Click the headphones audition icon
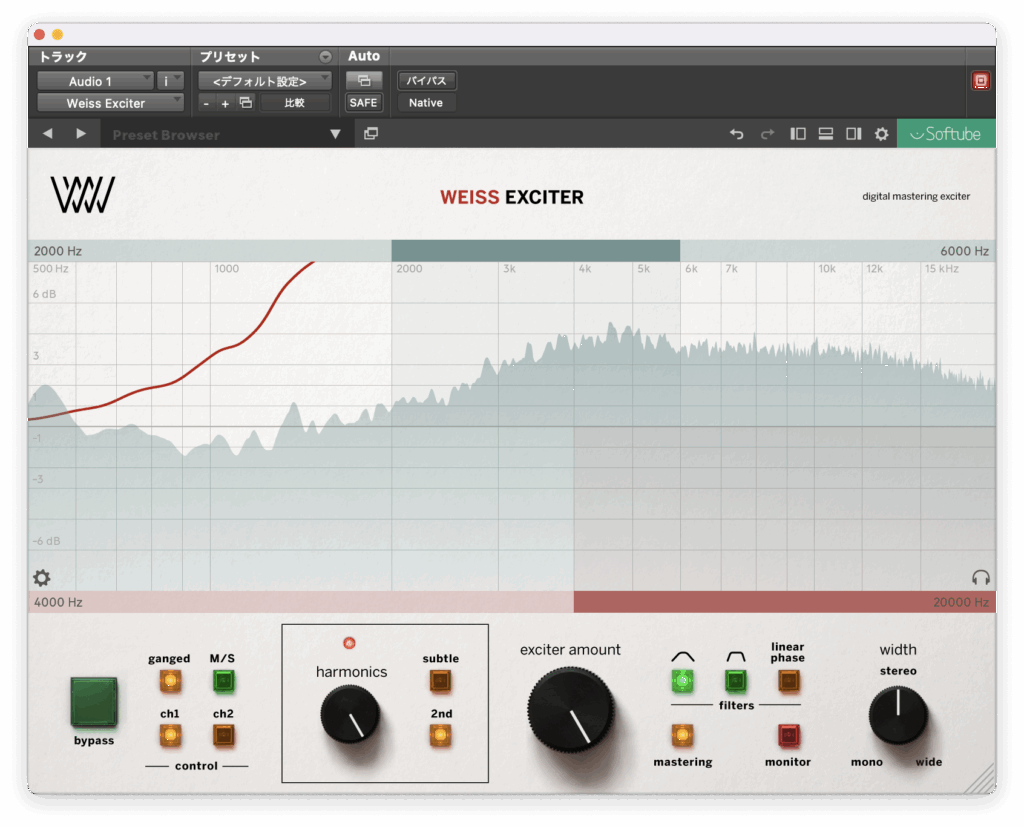Viewport: 1024px width, 827px height. click(981, 577)
